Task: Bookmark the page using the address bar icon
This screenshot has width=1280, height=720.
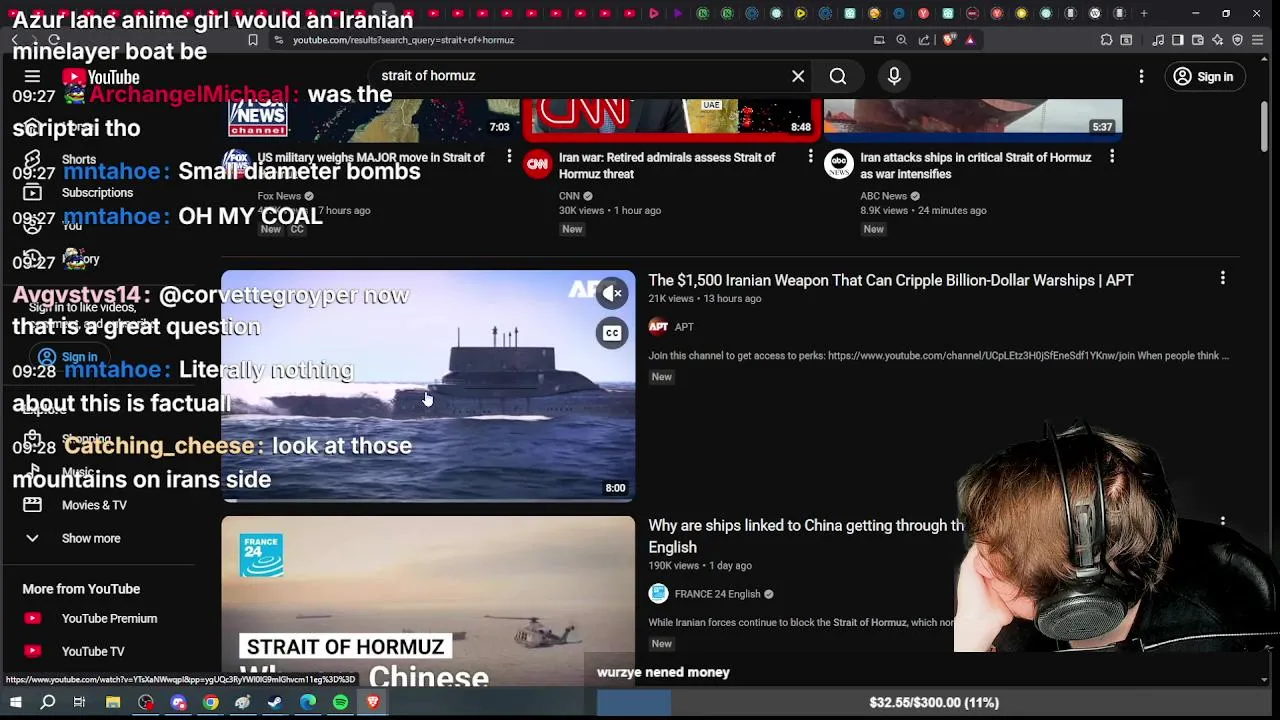Action: [x=253, y=40]
